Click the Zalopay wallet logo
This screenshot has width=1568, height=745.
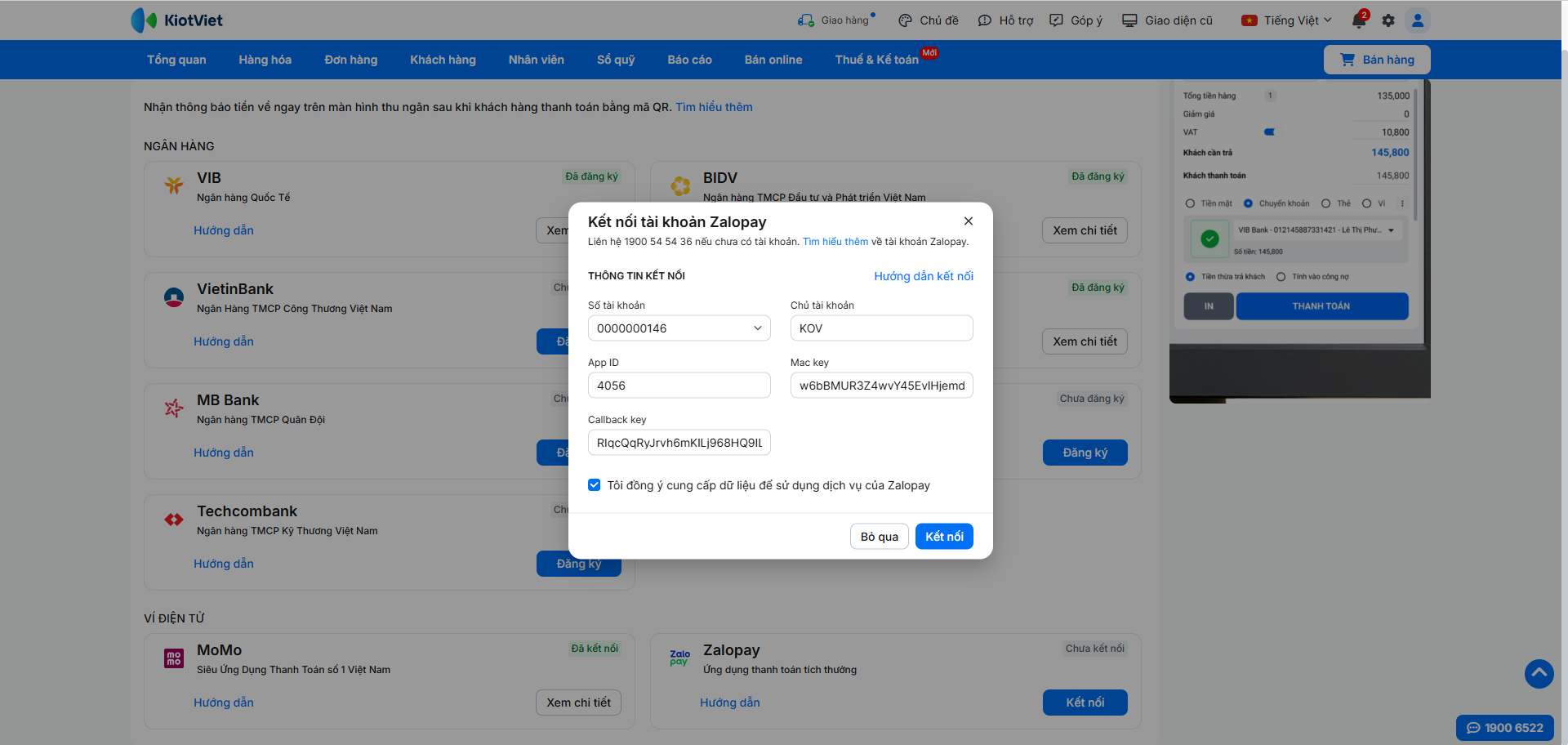tap(680, 658)
